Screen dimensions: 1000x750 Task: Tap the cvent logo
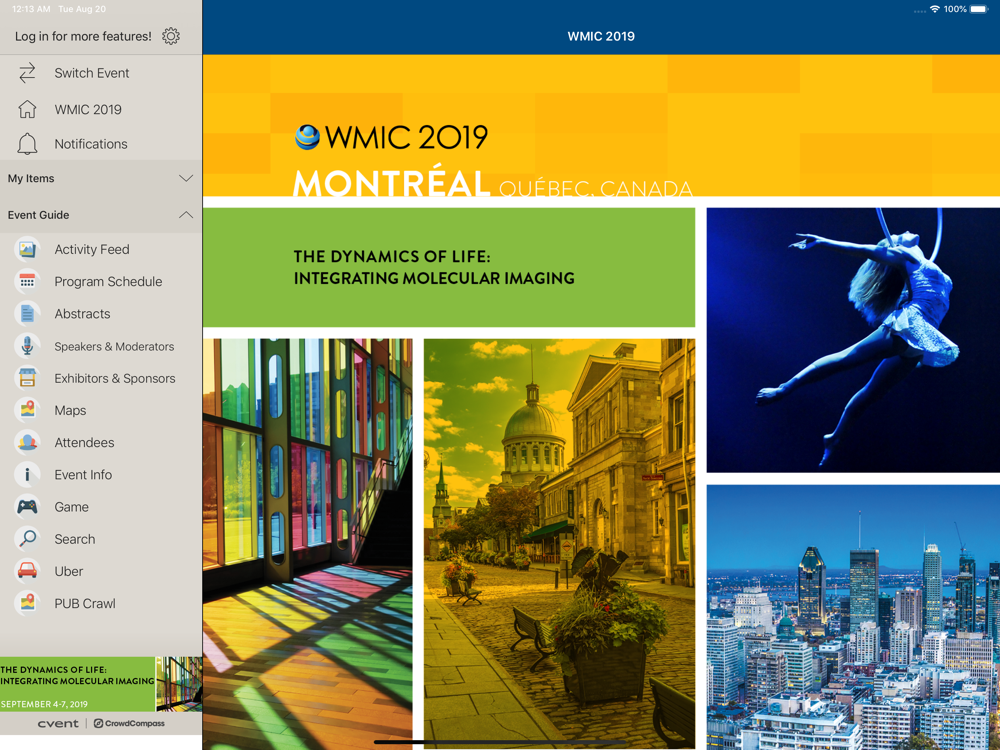pyautogui.click(x=58, y=723)
